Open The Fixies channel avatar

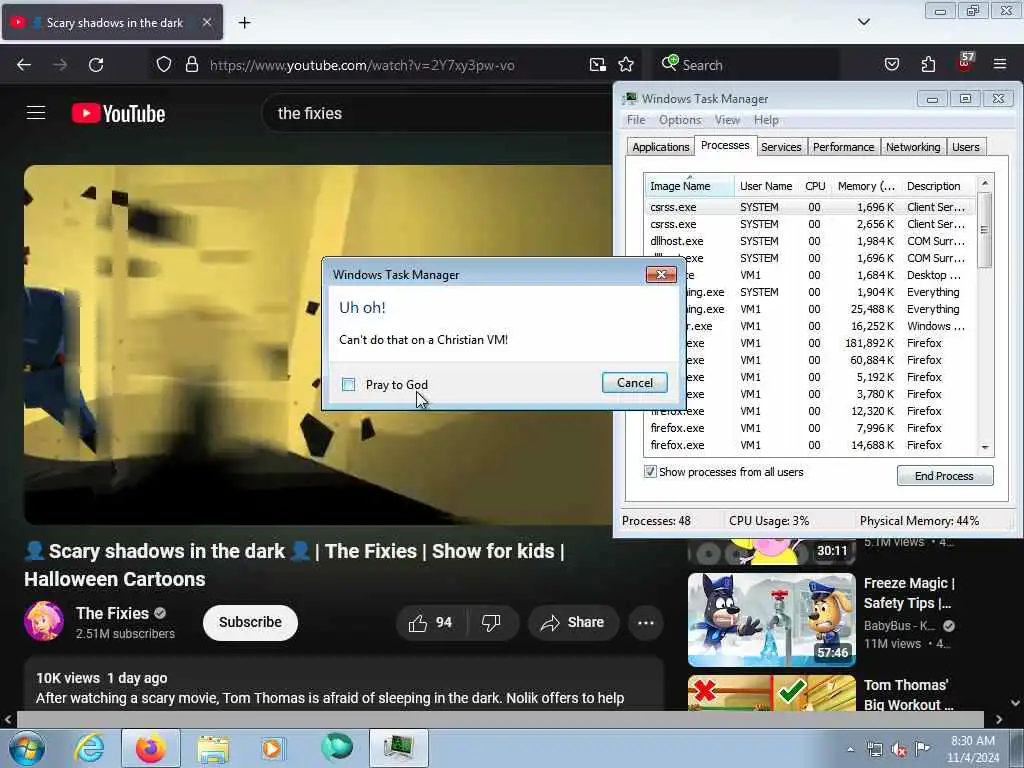point(44,621)
